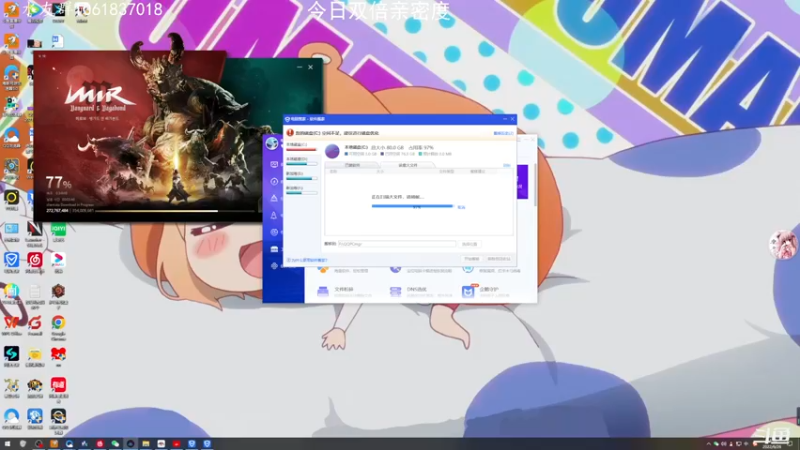Screen dimensions: 800x450
Task: Click the round anime avatar near the right screen edge
Action: pyautogui.click(x=783, y=244)
